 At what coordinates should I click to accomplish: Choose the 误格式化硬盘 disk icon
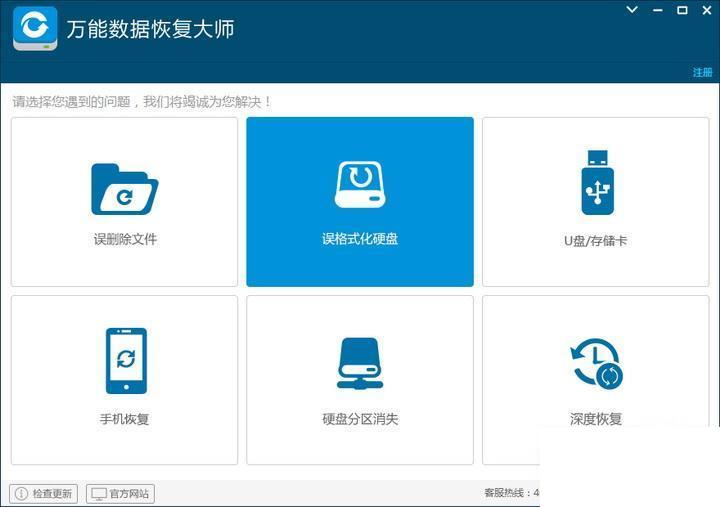click(360, 185)
